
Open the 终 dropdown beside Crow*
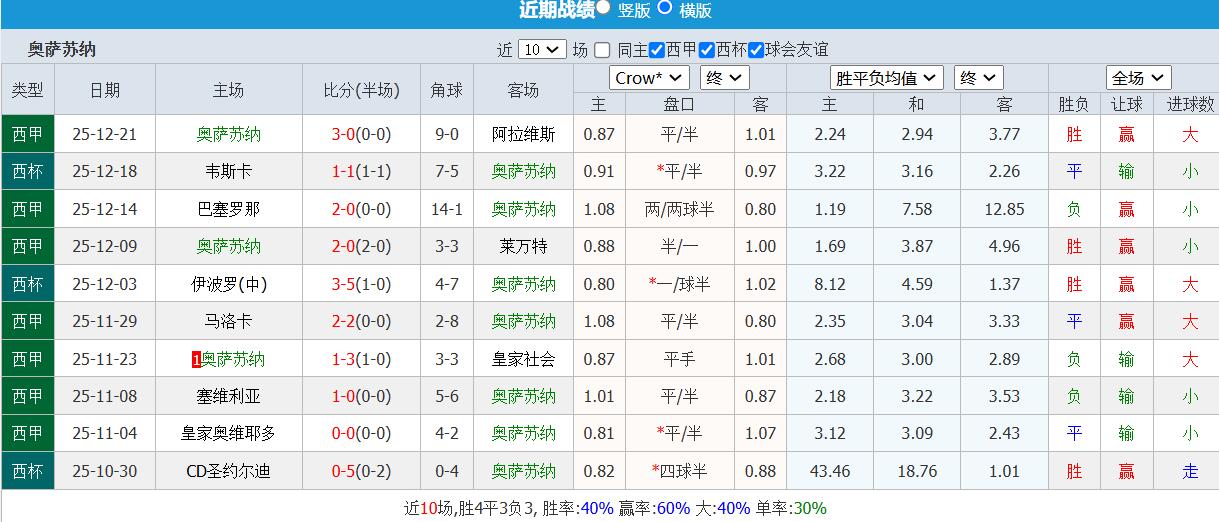coord(724,78)
